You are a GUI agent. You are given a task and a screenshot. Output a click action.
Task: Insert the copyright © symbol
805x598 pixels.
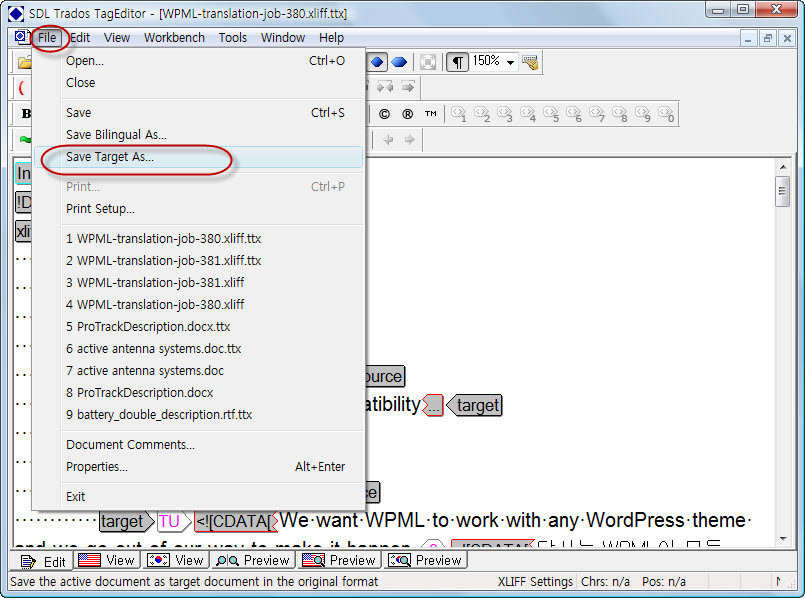(x=384, y=114)
